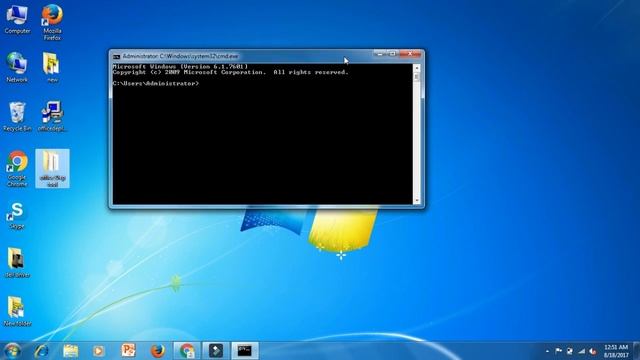Open the volume speaker tray icon
The height and width of the screenshot is (360, 640).
click(593, 351)
